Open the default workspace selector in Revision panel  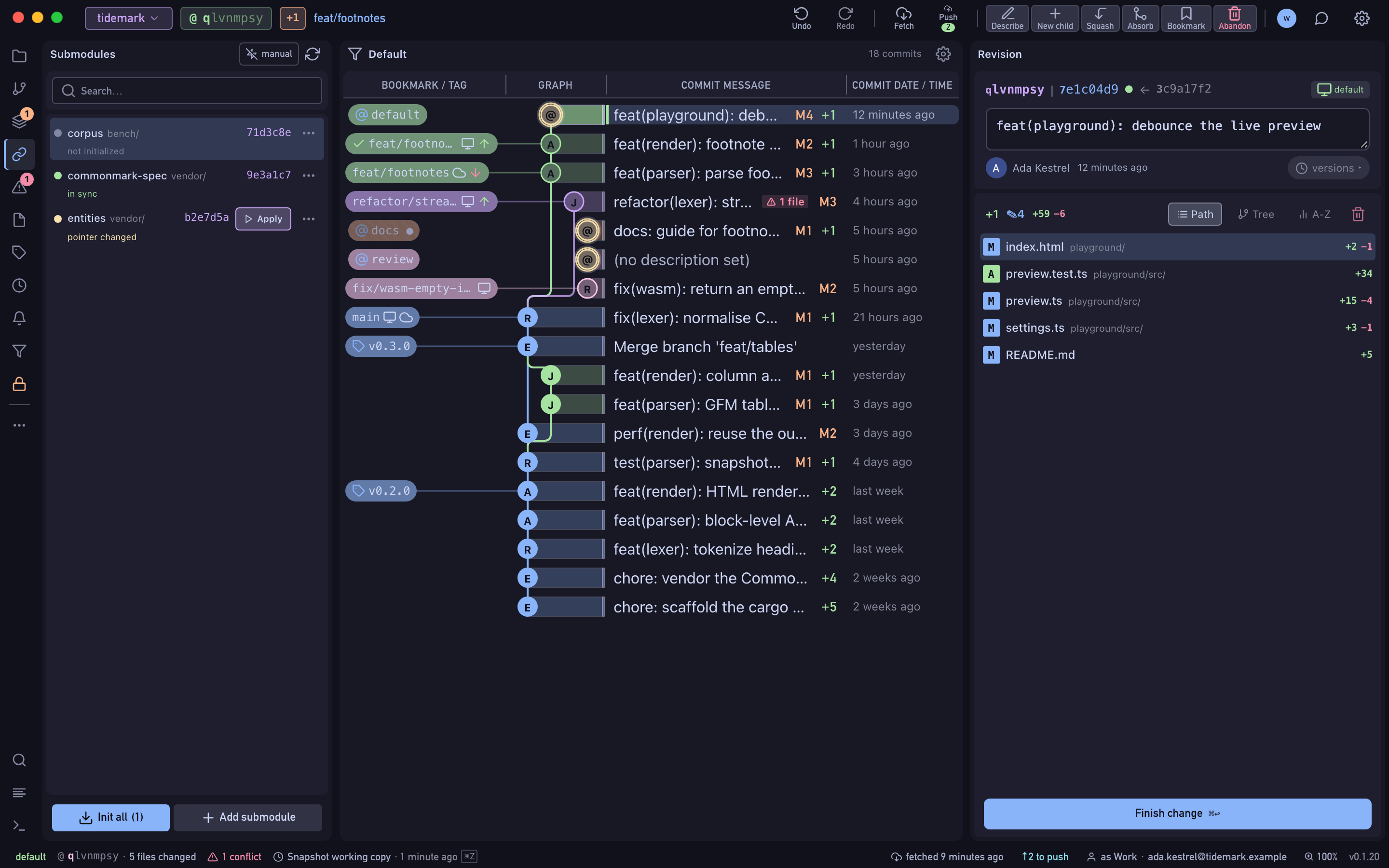point(1340,90)
